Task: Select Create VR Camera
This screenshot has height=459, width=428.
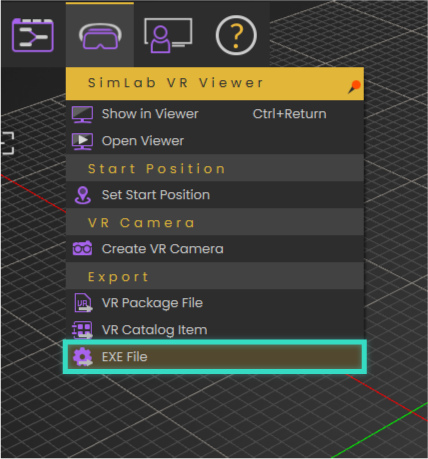Action: (215, 249)
